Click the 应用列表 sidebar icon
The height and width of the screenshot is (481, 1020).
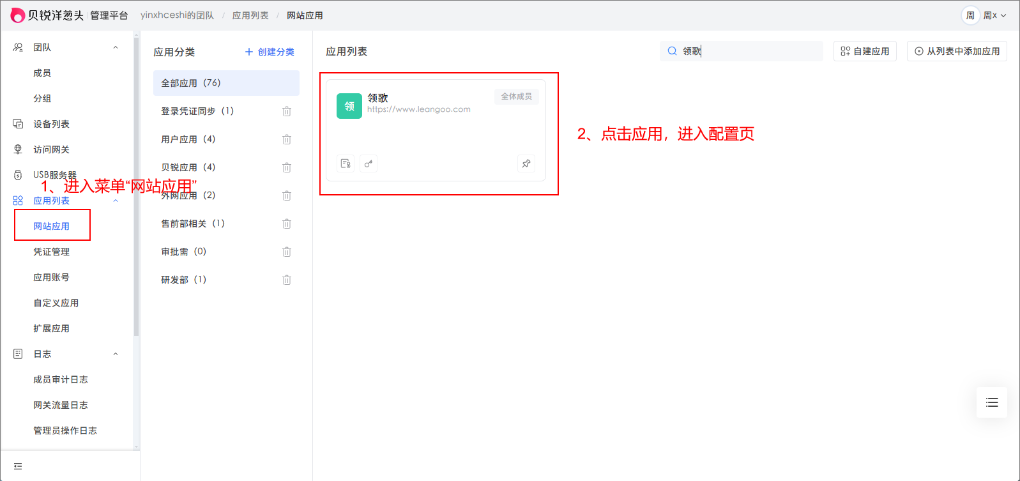18,200
